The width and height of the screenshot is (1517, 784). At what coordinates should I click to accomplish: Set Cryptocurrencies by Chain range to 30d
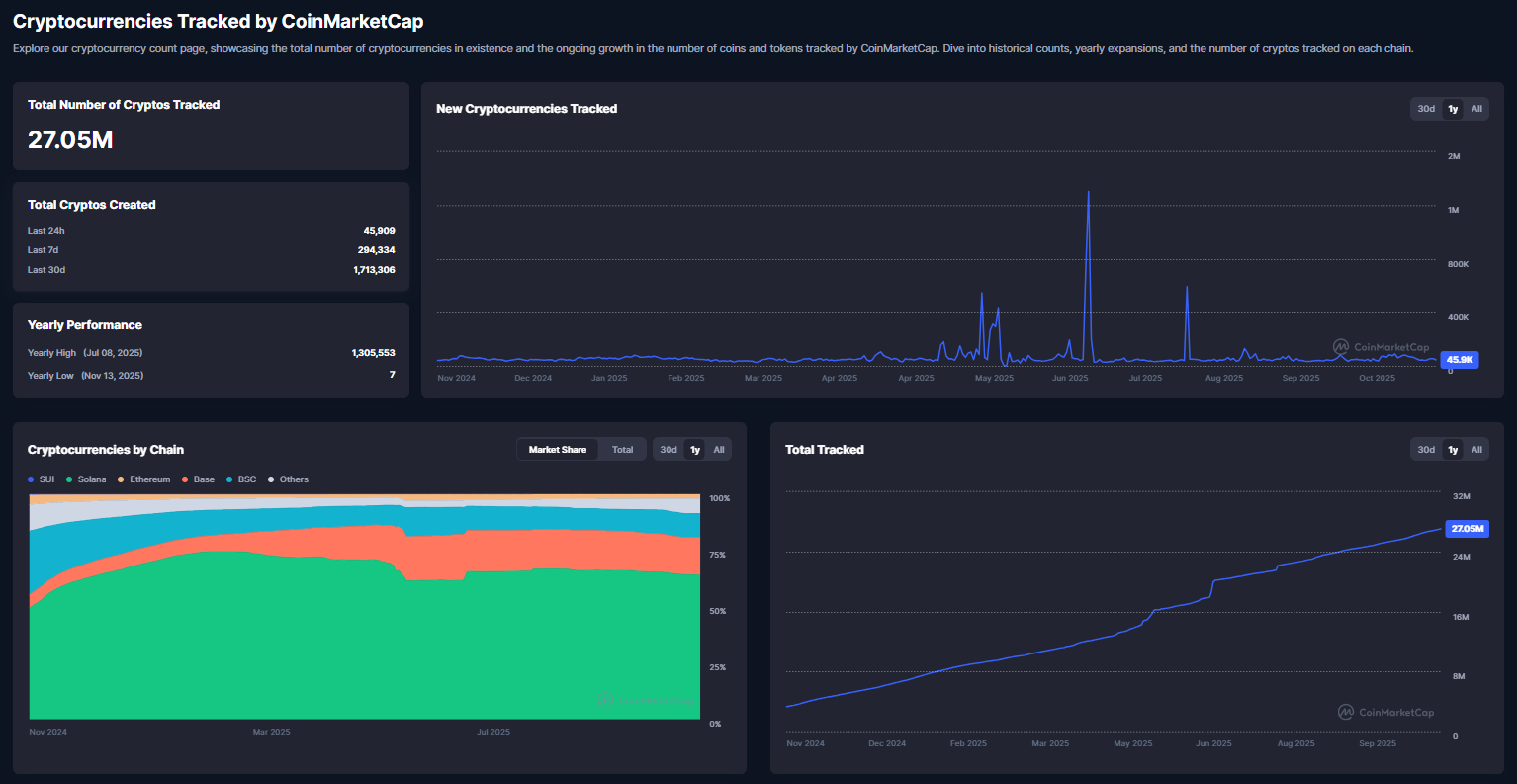coord(669,450)
